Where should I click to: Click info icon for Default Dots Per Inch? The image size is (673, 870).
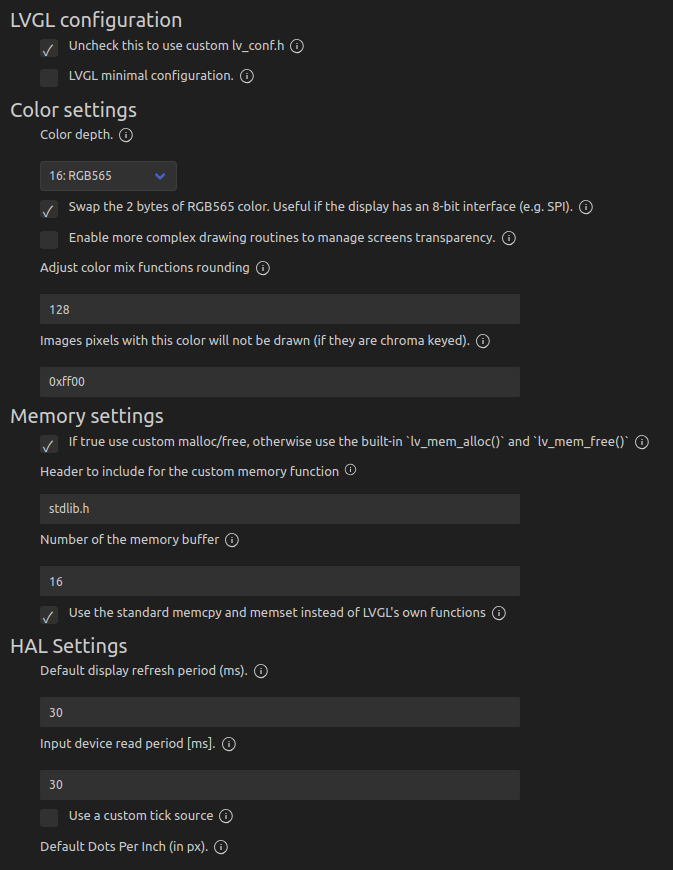click(x=221, y=847)
